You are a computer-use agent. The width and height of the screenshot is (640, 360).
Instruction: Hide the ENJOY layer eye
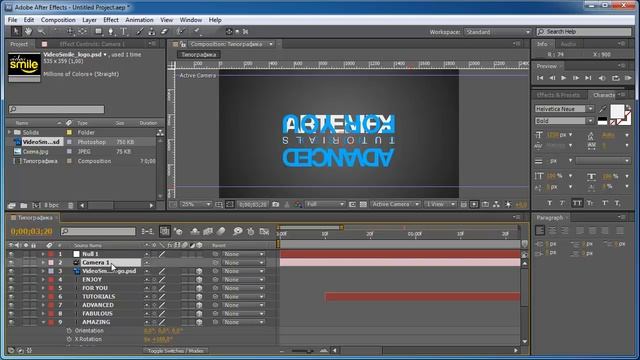point(11,280)
